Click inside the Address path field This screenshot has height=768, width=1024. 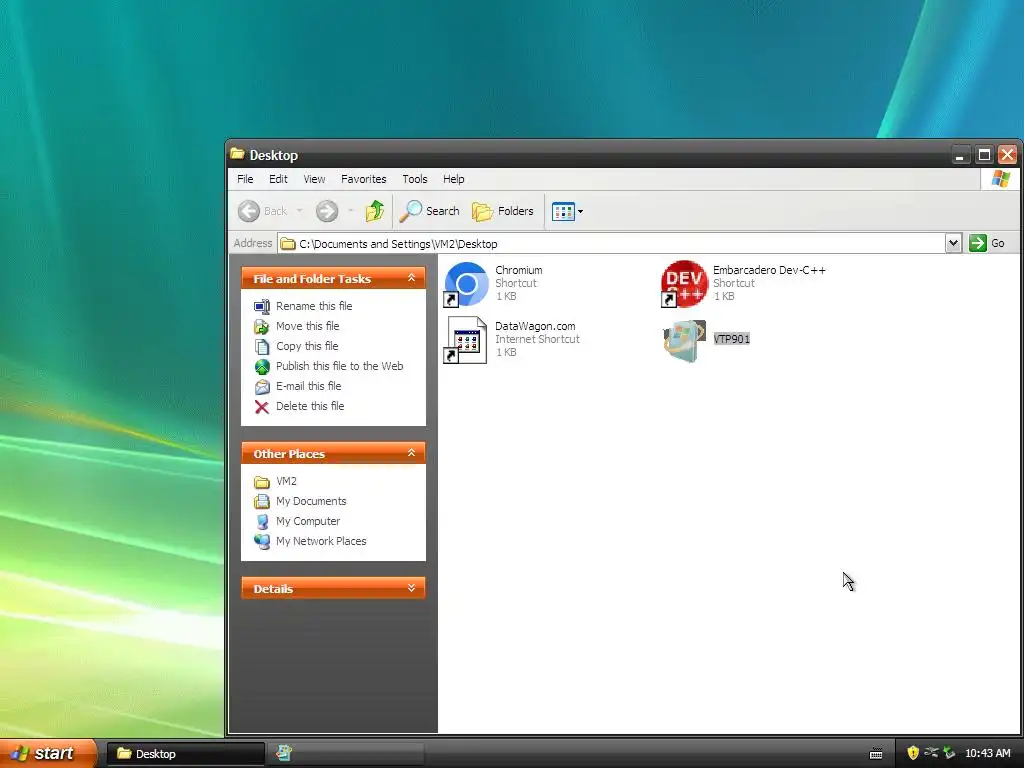coord(611,244)
